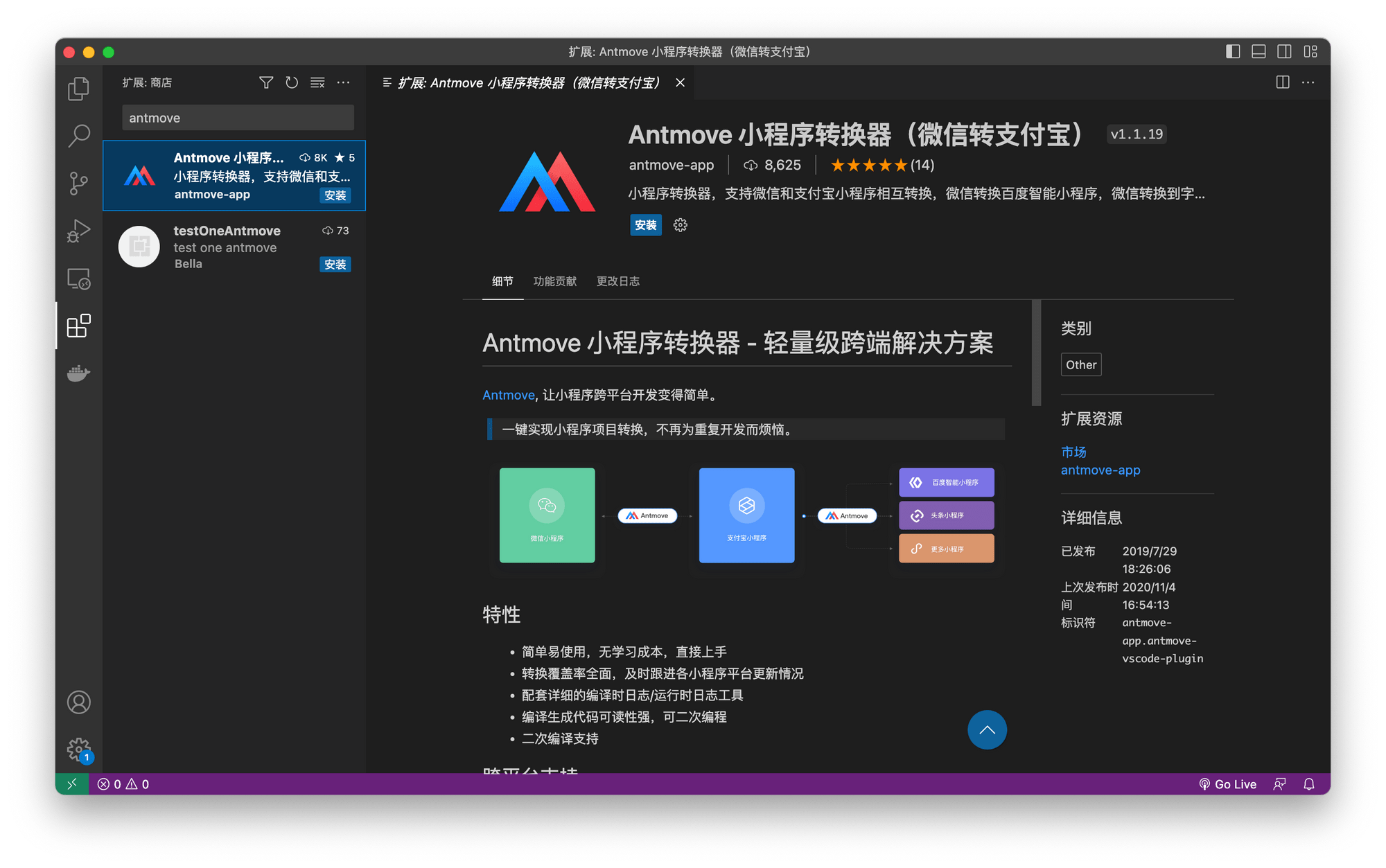The image size is (1386, 868).
Task: Open the antmove-app resource link
Action: point(1100,470)
